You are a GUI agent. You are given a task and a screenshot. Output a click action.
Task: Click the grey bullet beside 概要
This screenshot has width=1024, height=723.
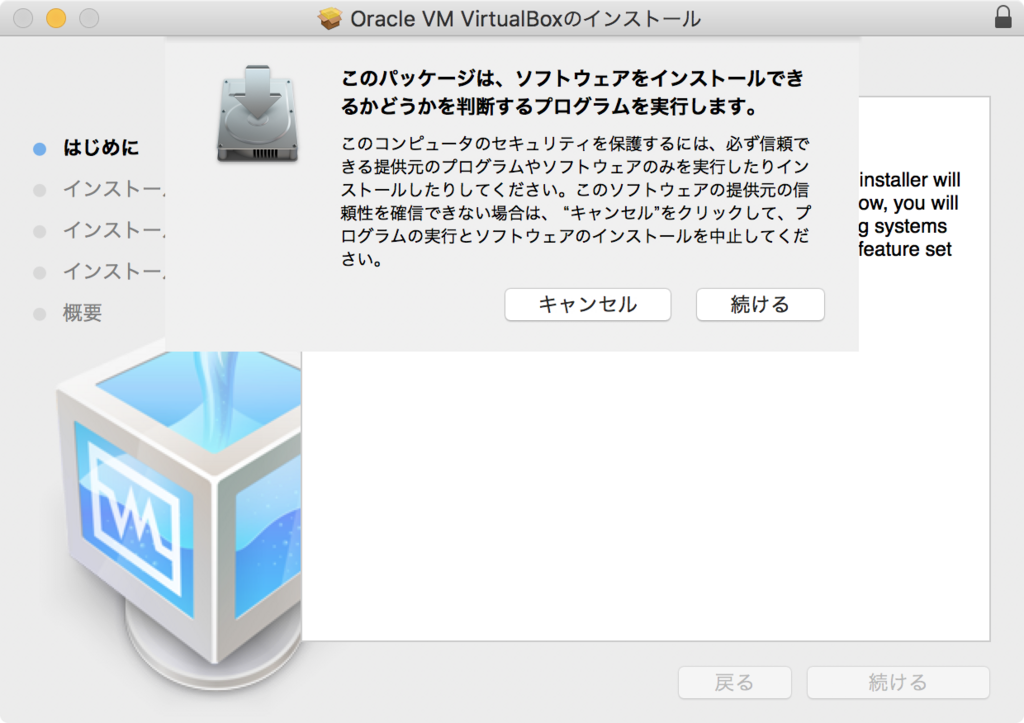coord(40,314)
